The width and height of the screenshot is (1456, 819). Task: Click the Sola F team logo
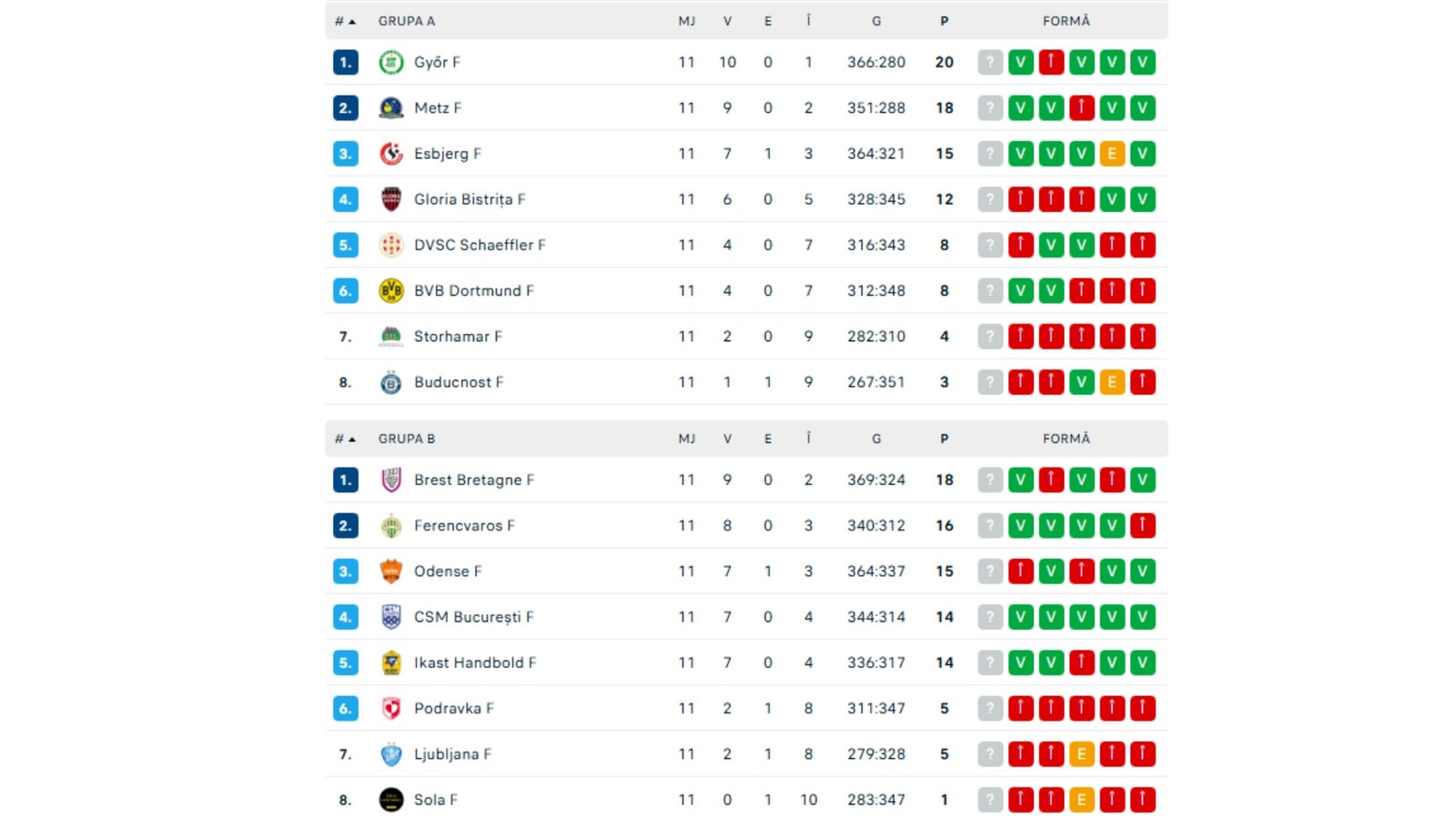click(x=391, y=800)
